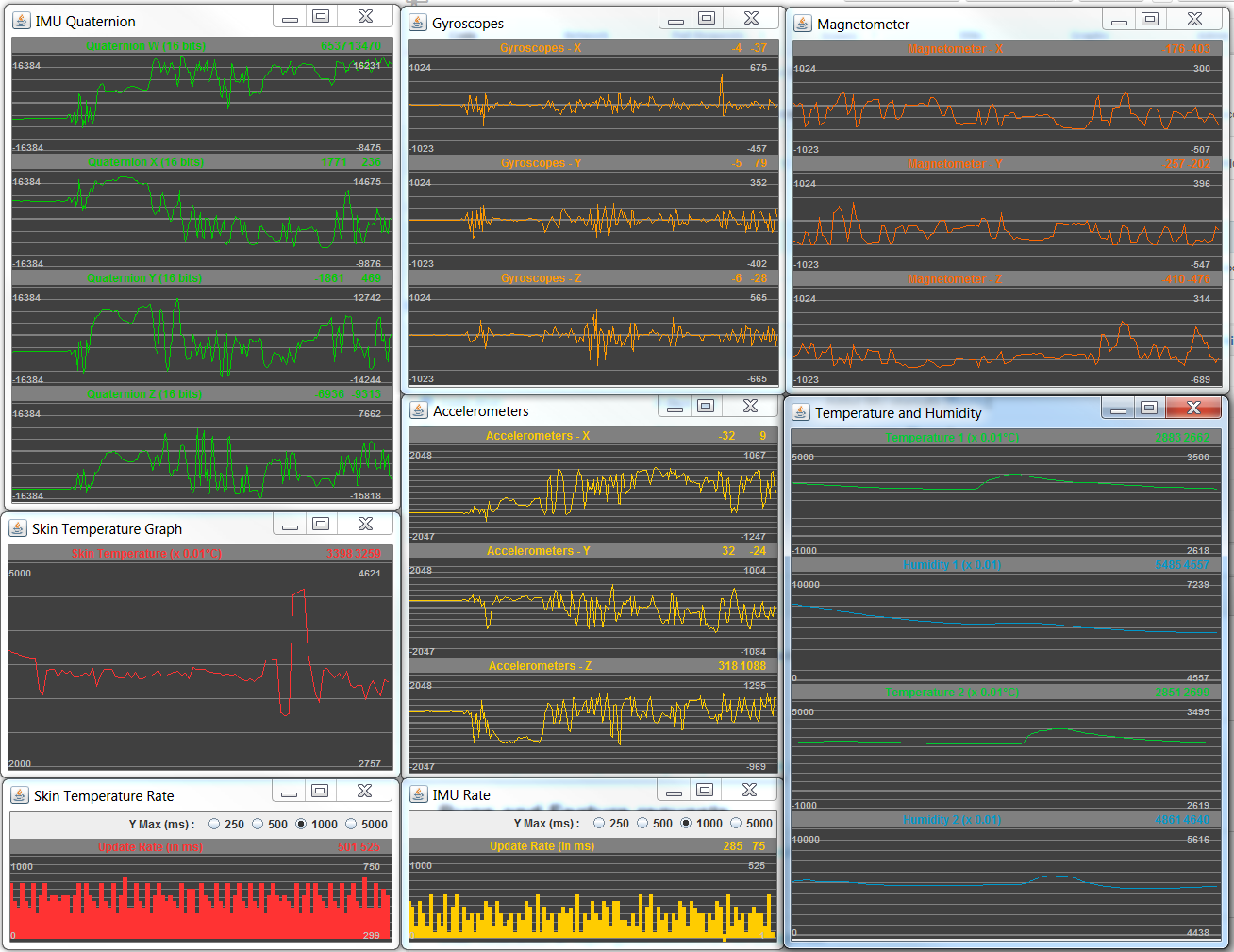Click the Java icon of IMU Quaternion window
The height and width of the screenshot is (952, 1234).
point(22,21)
